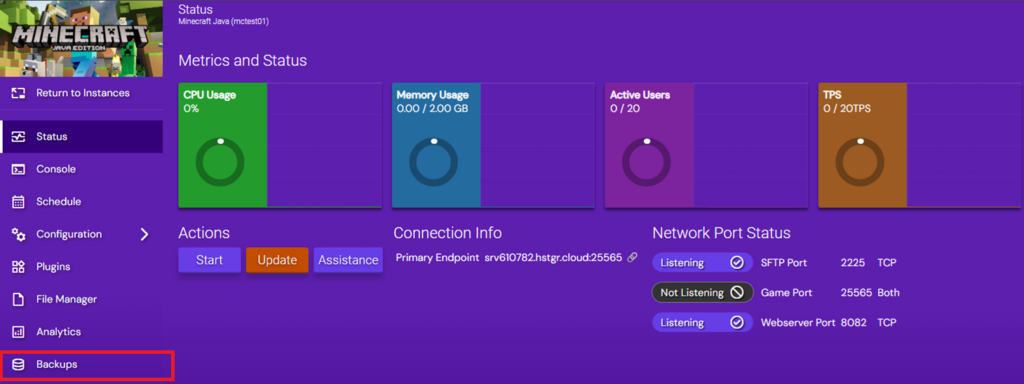Click the Game Port label
This screenshot has width=1024, height=384.
click(x=786, y=293)
